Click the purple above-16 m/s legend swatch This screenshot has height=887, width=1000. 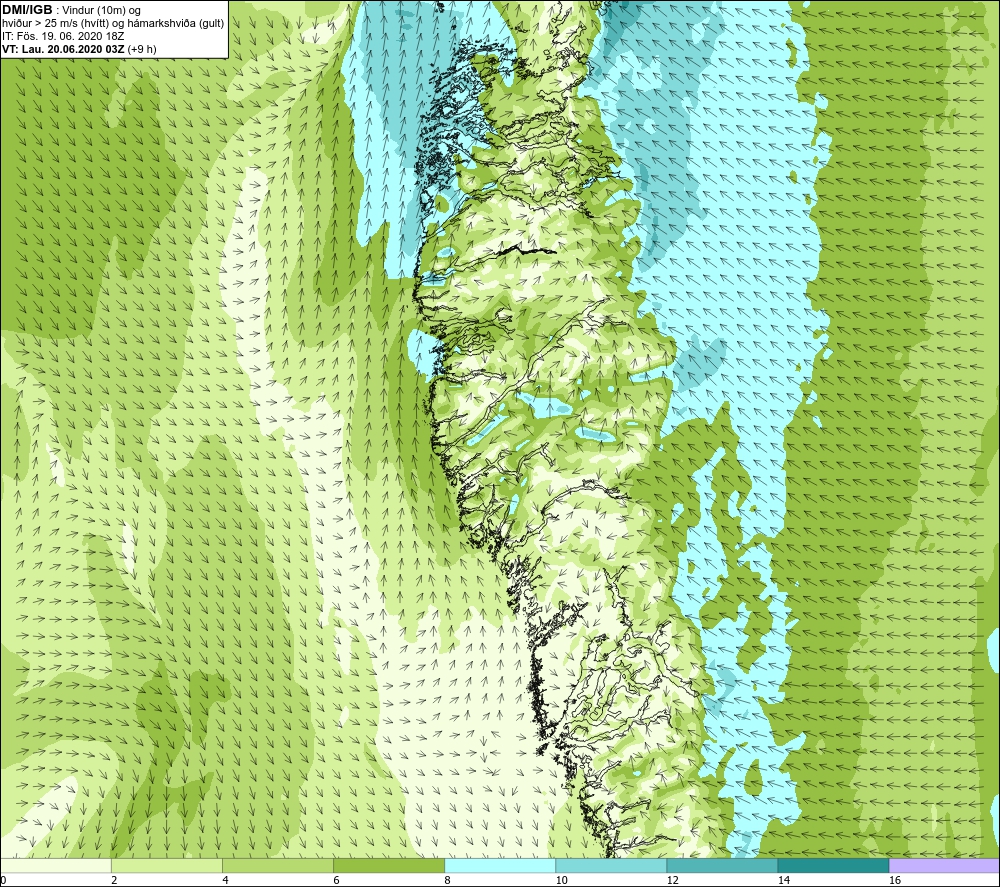(944, 865)
